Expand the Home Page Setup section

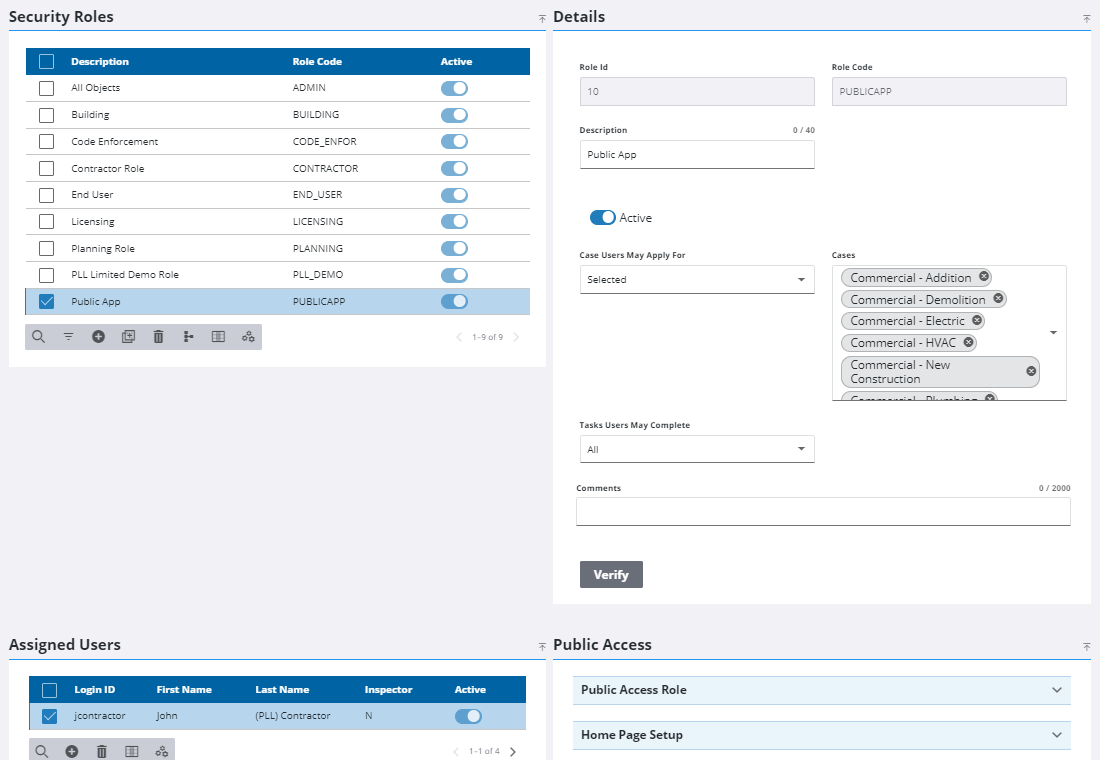821,735
